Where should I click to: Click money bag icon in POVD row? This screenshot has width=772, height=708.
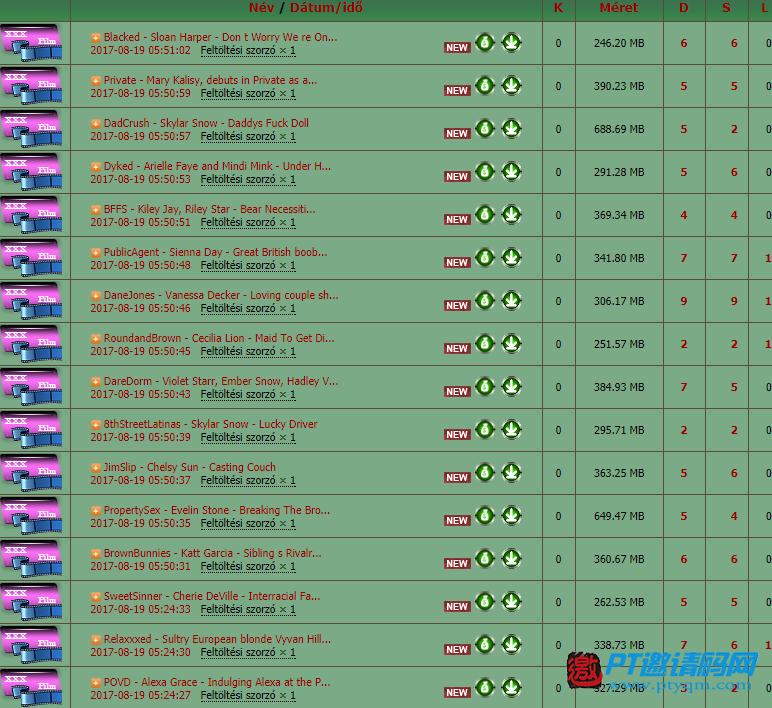pyautogui.click(x=485, y=687)
